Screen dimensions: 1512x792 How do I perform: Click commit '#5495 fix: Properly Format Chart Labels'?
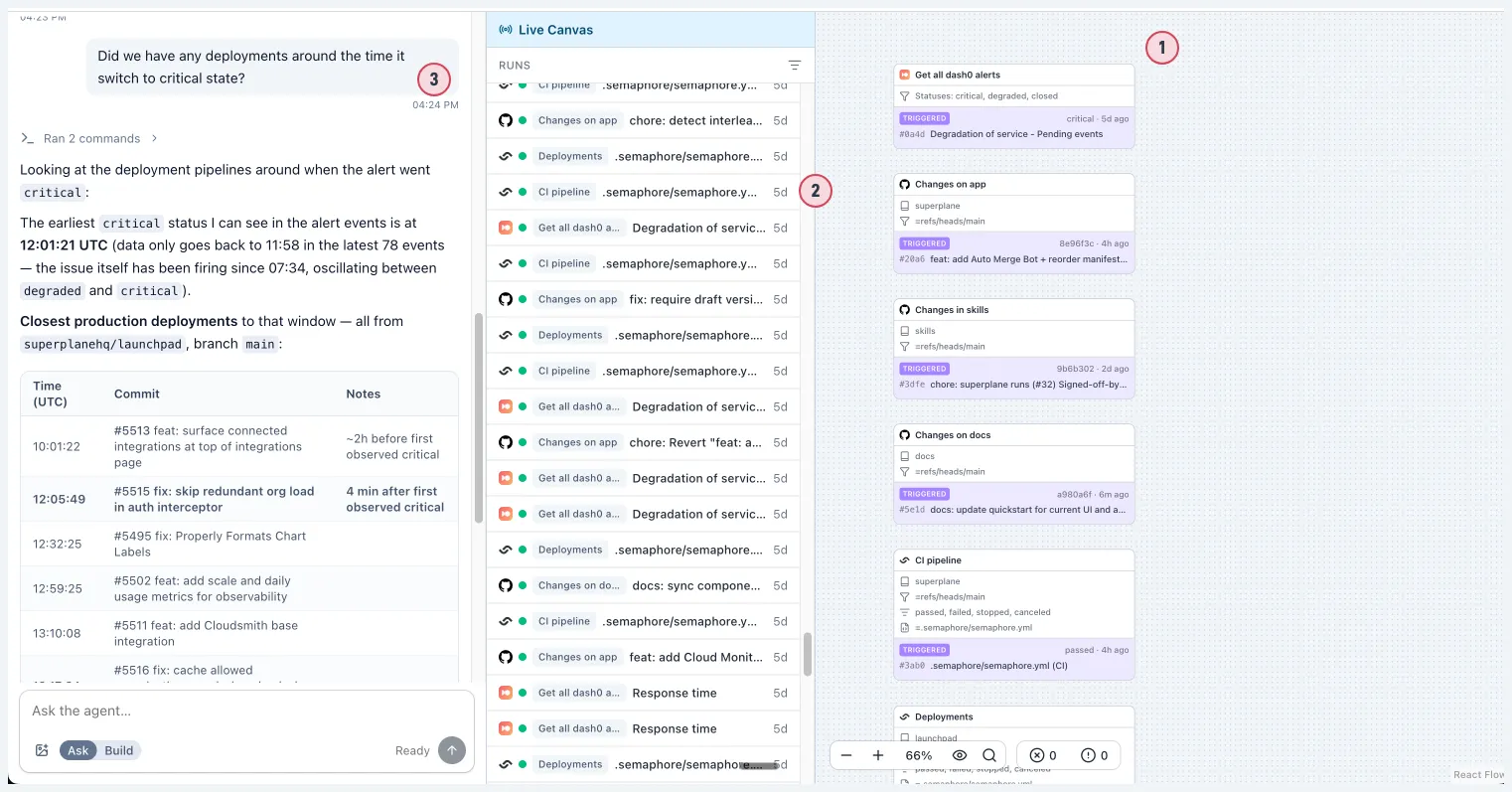click(210, 544)
